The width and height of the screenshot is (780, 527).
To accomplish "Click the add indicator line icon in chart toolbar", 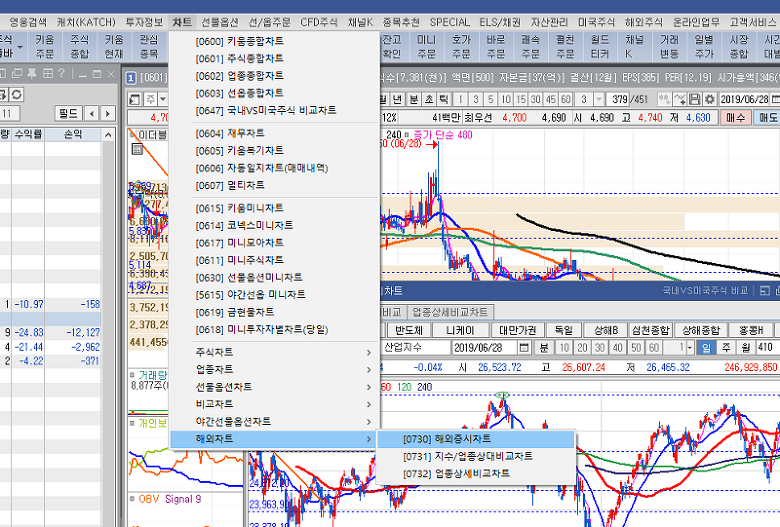I will pyautogui.click(x=680, y=100).
